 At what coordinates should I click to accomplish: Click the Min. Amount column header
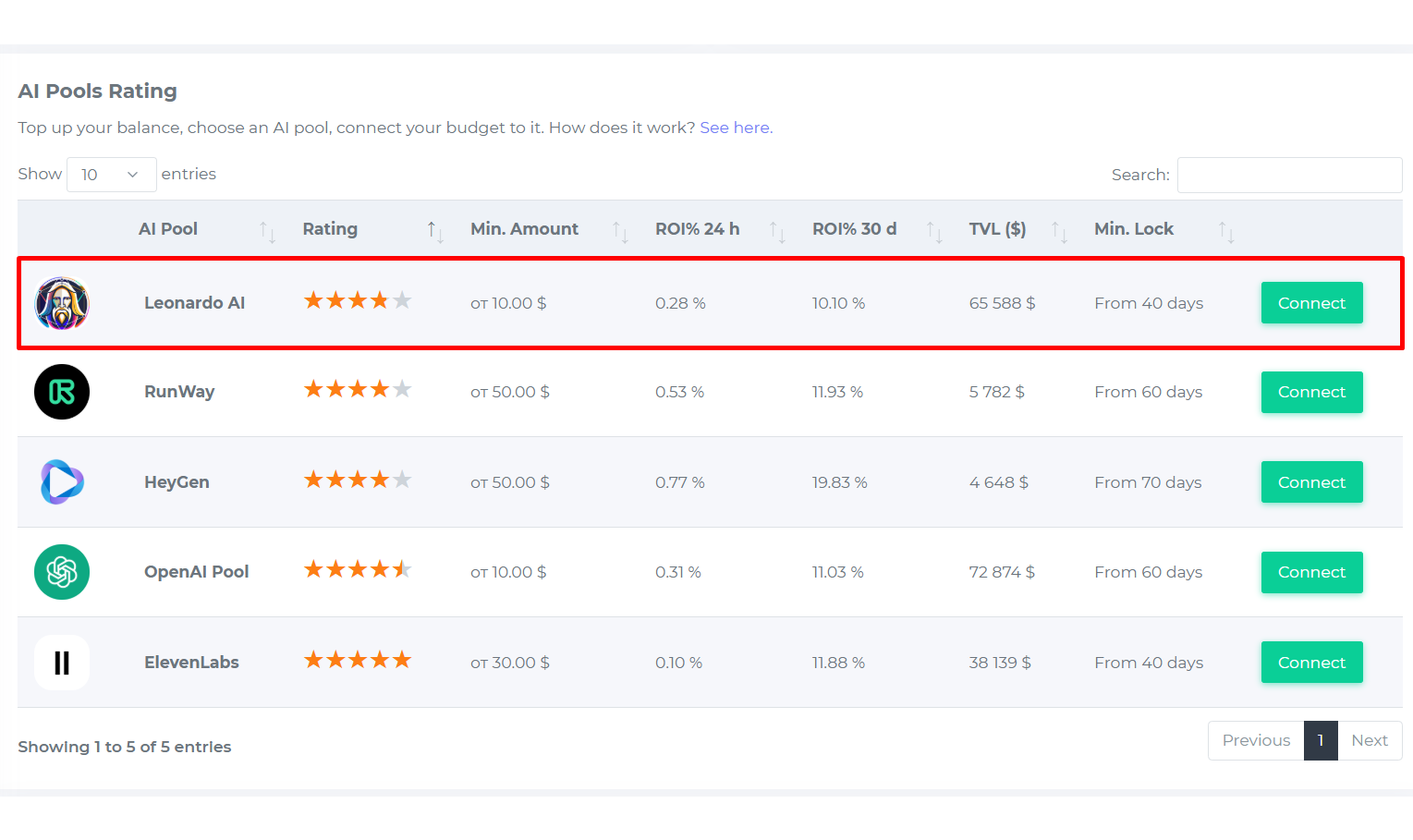[524, 229]
